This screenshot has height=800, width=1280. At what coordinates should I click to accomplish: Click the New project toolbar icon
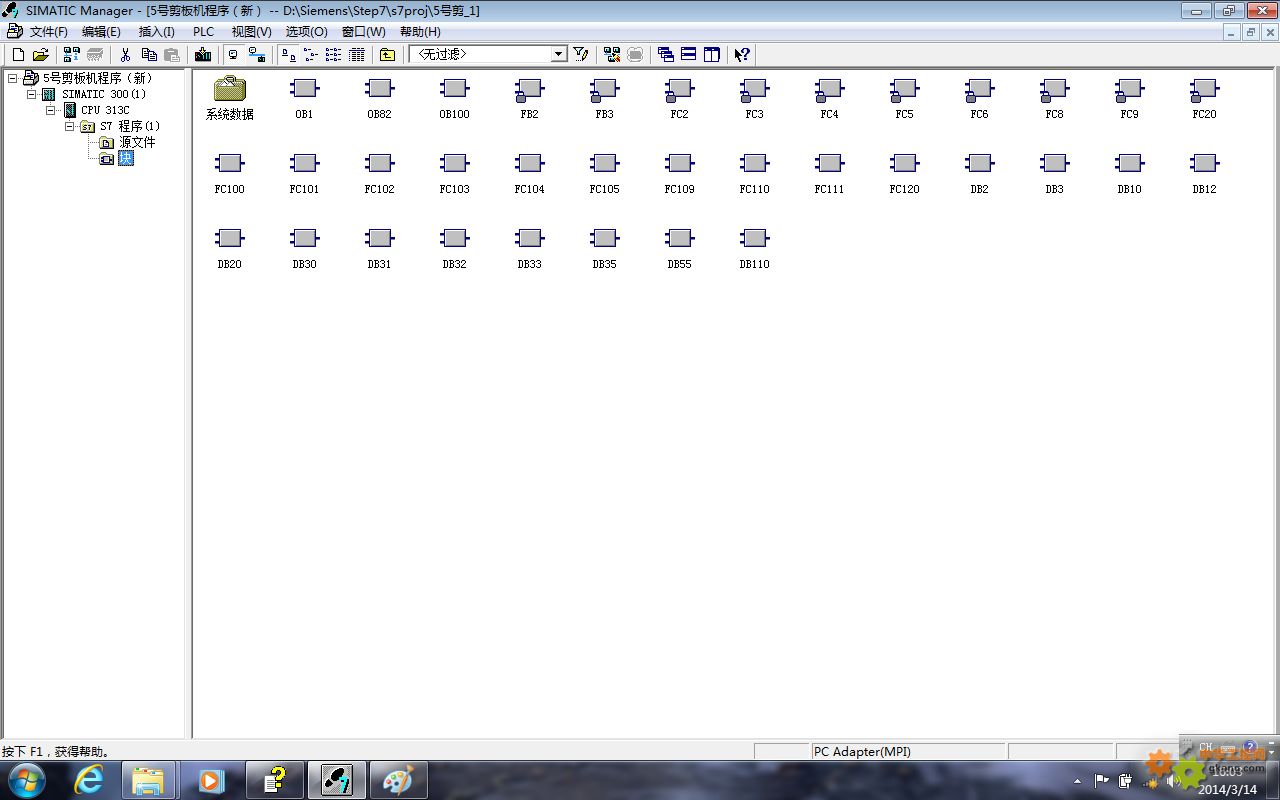pos(18,55)
